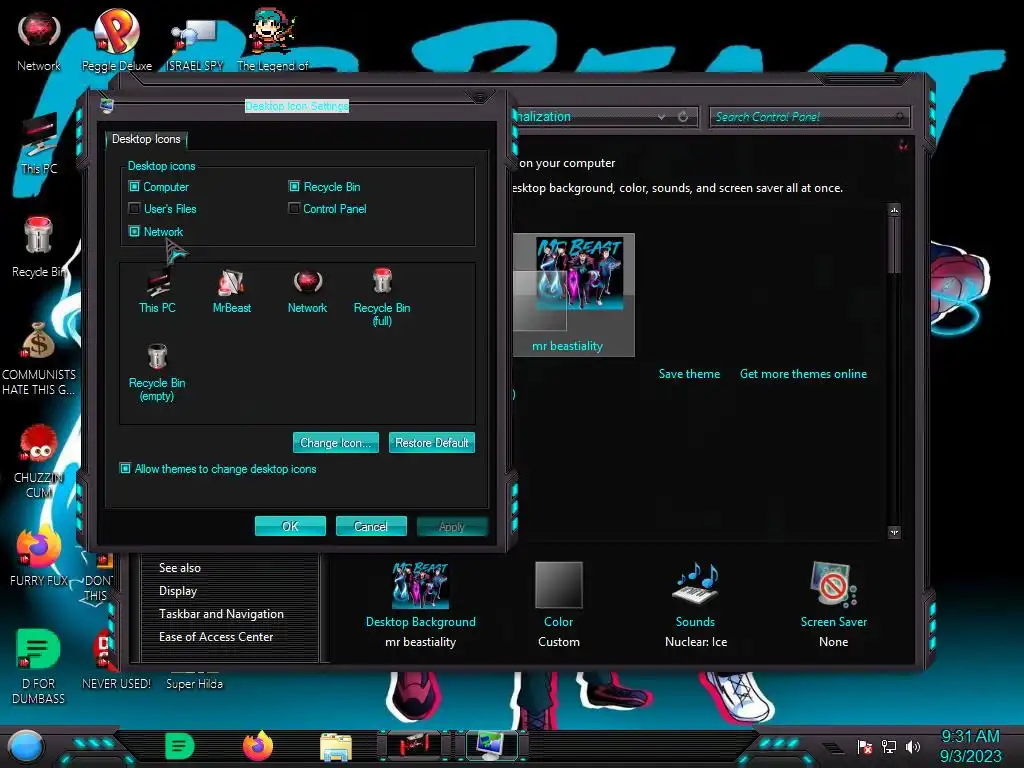The image size is (1024, 768).
Task: Select the Recycle Bin desktop icon
Action: [x=39, y=248]
